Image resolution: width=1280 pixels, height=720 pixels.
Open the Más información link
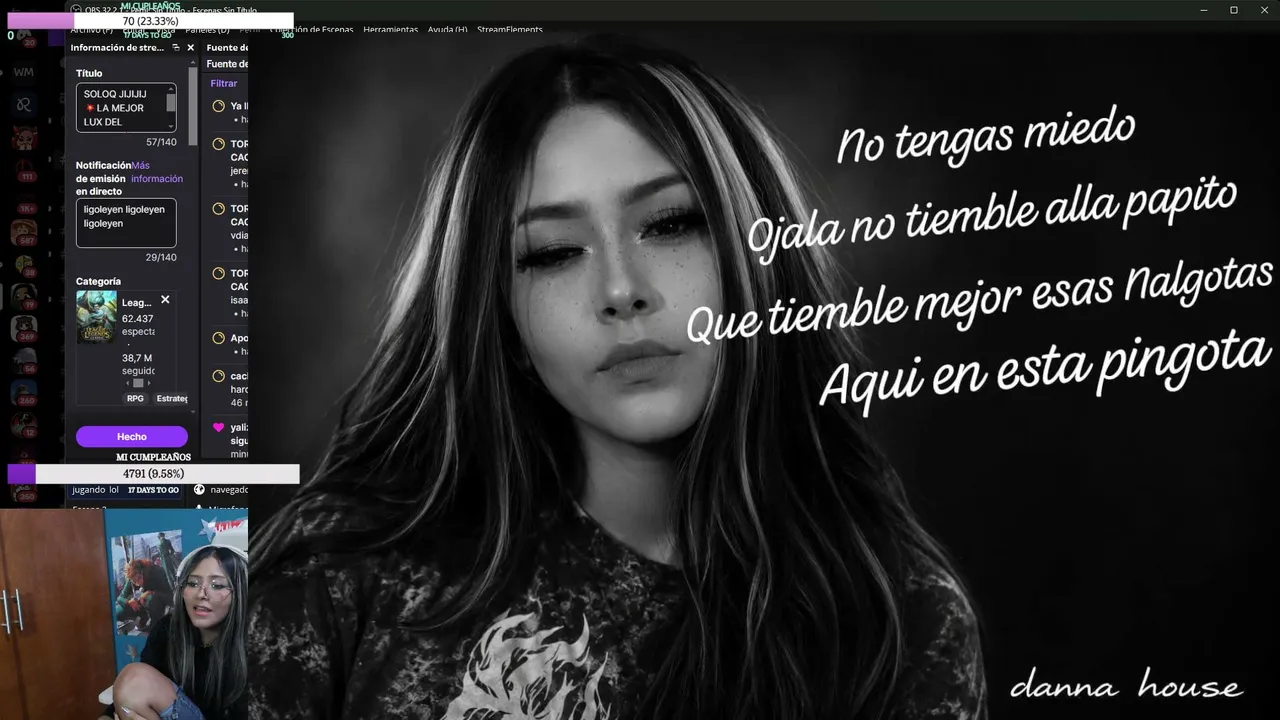coord(157,172)
